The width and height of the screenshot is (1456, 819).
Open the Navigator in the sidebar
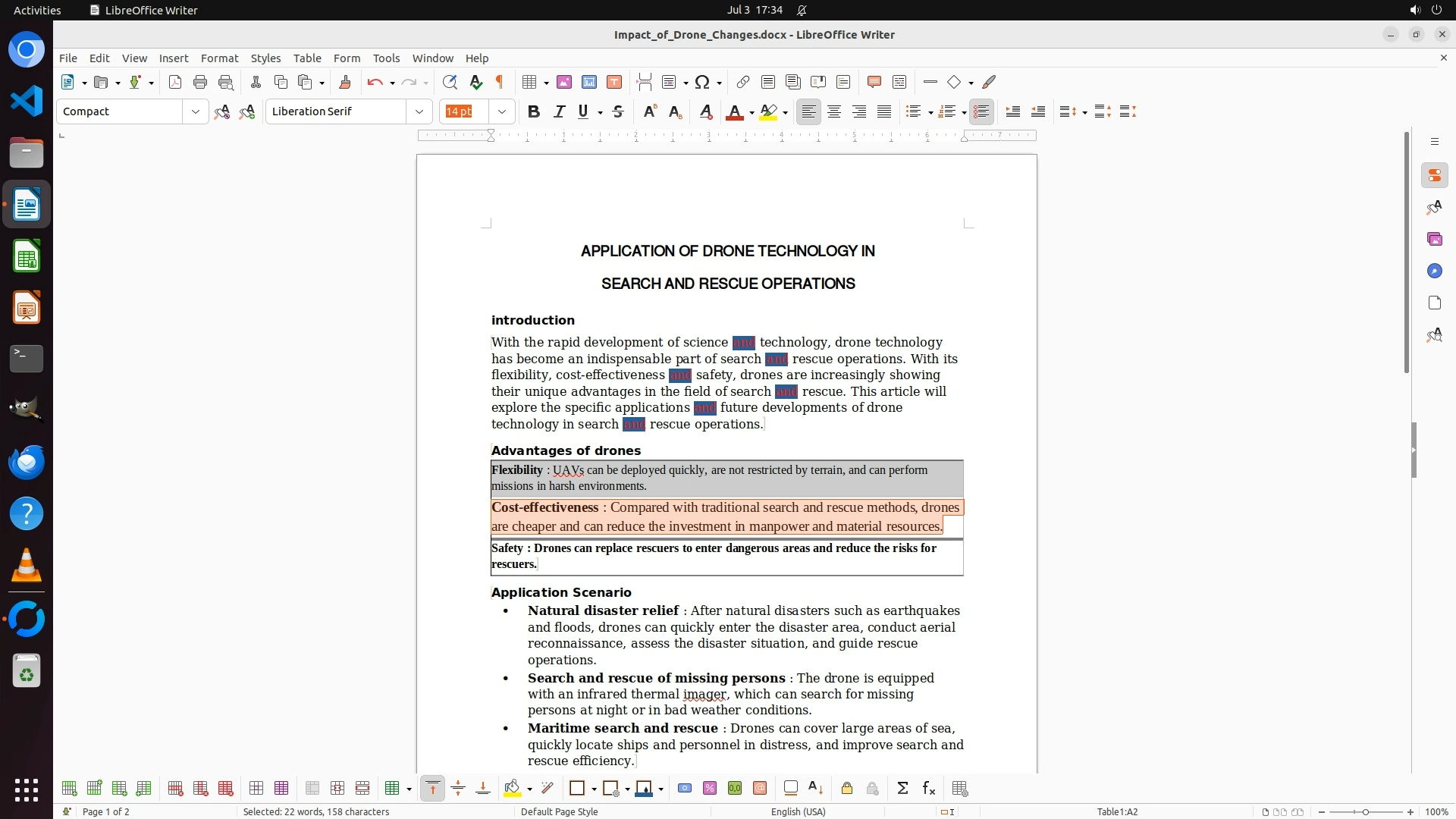pos(1434,271)
